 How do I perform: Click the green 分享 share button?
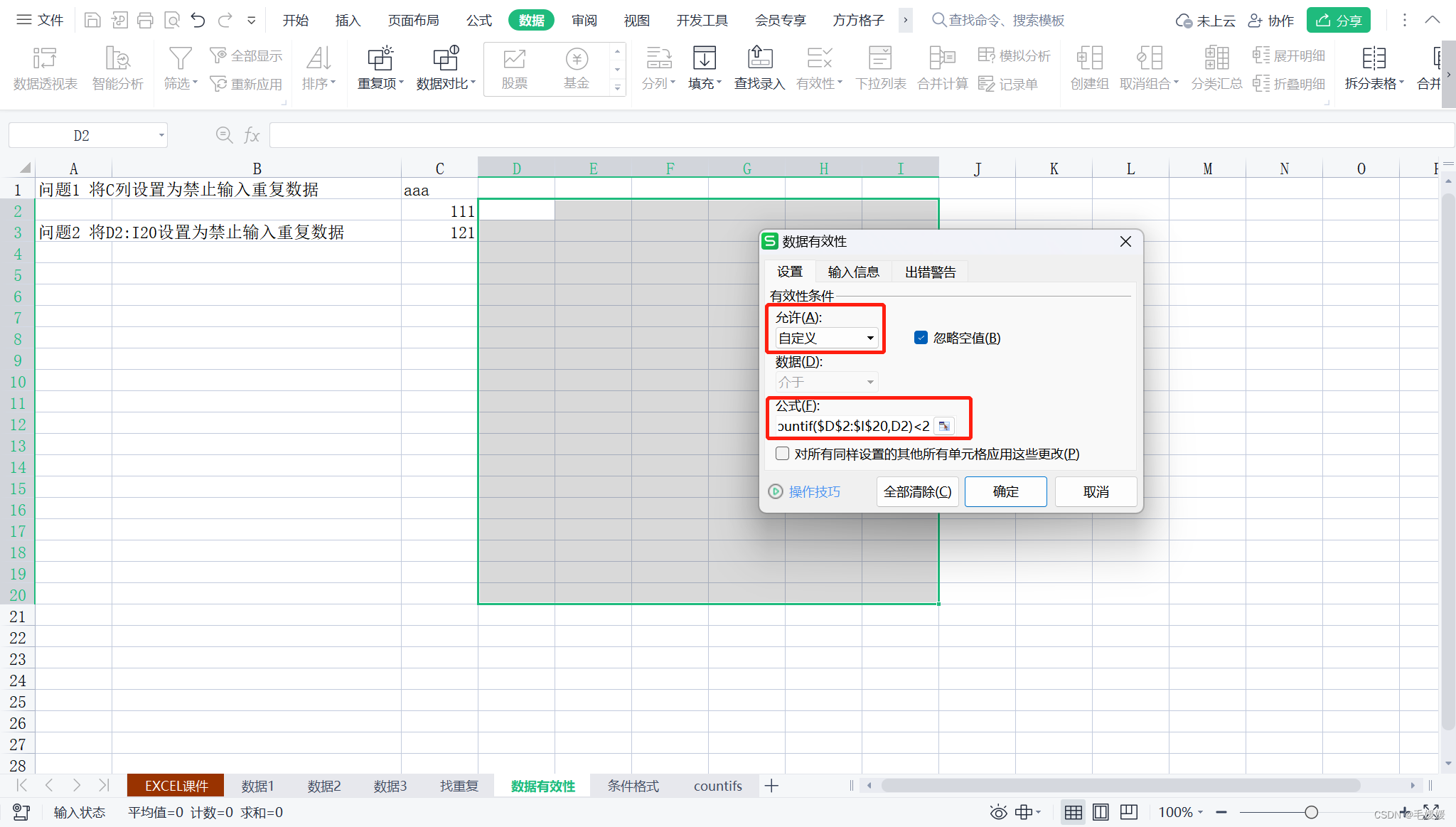[x=1338, y=20]
